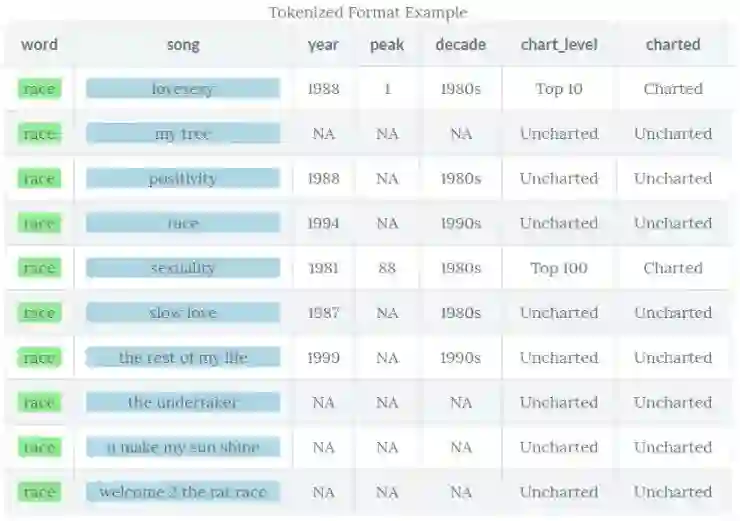This screenshot has height=521, width=740.
Task: Click the 'year' column header
Action: pos(323,44)
